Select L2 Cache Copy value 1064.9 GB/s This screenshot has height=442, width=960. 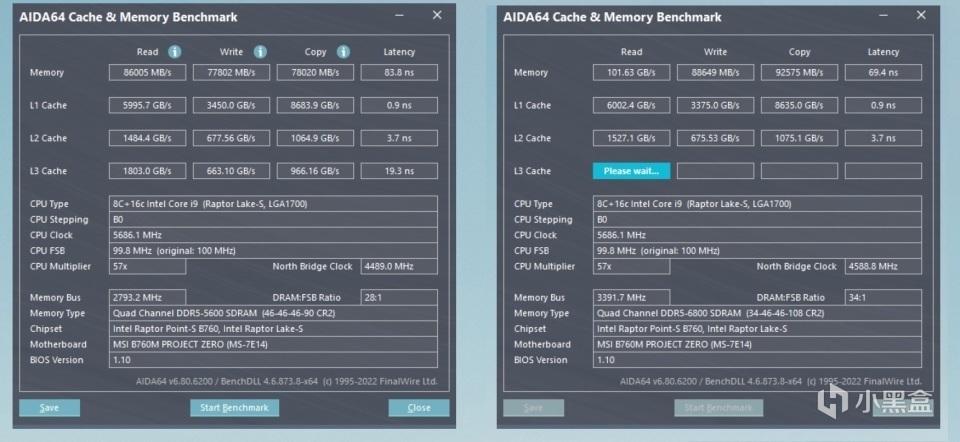click(x=315, y=138)
